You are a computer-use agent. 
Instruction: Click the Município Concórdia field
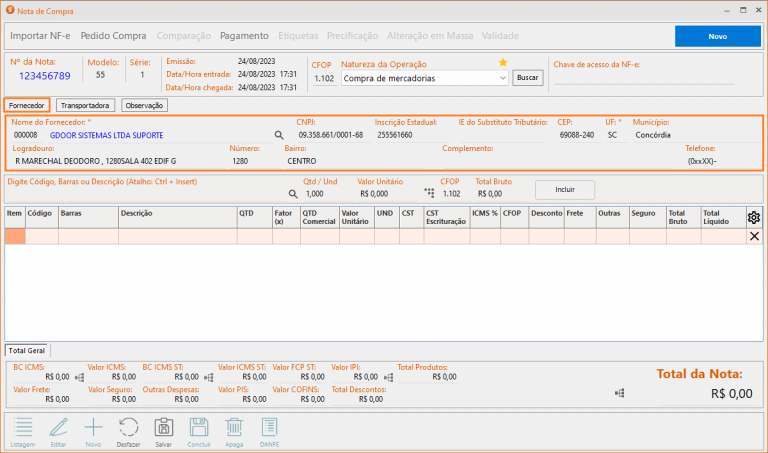pos(696,135)
